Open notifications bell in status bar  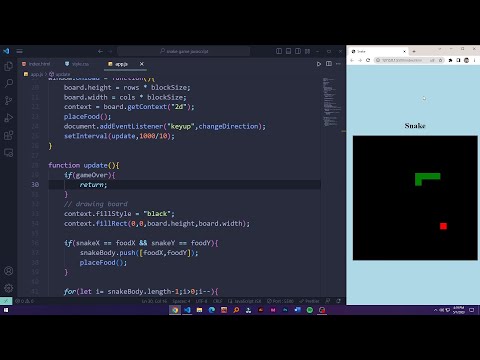(338, 301)
